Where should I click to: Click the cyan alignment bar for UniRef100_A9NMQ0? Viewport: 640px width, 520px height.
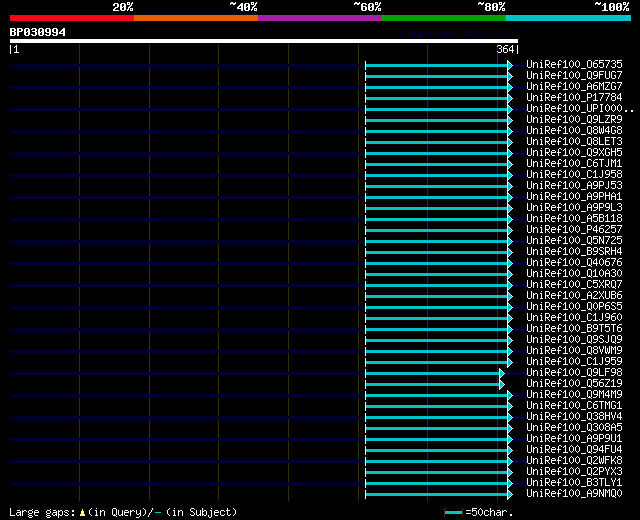pos(437,495)
